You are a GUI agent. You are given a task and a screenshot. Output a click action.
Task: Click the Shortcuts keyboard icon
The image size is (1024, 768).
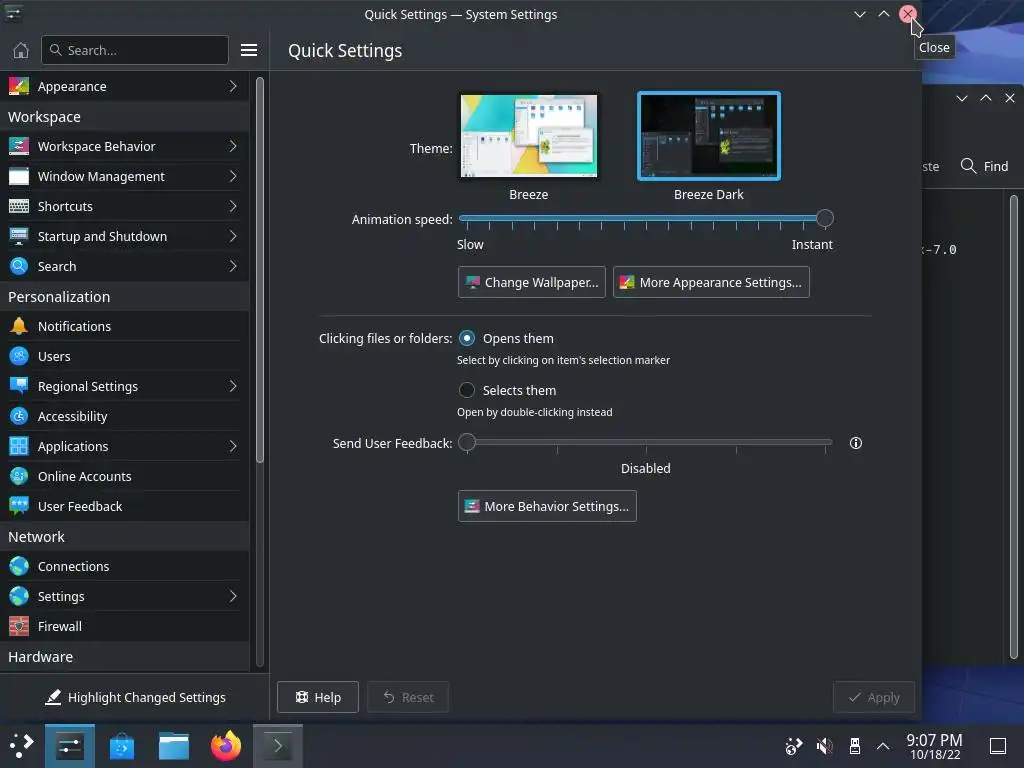(x=18, y=206)
